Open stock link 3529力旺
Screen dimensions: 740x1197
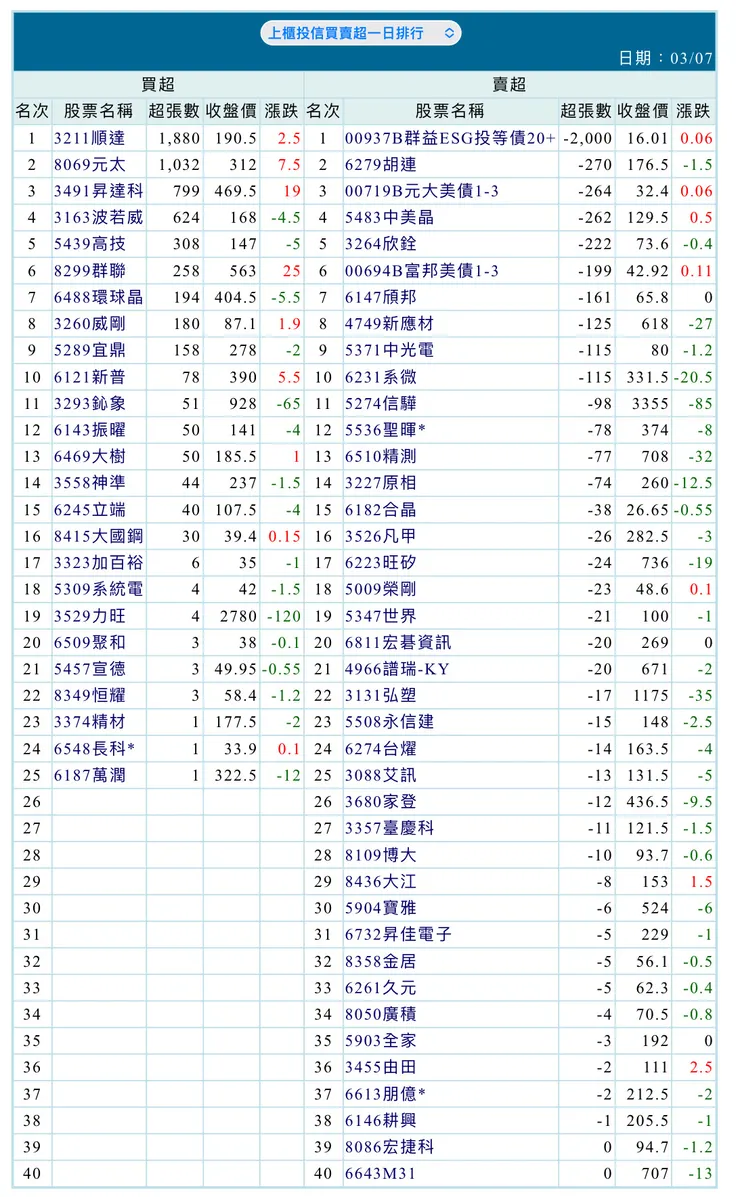tap(89, 616)
